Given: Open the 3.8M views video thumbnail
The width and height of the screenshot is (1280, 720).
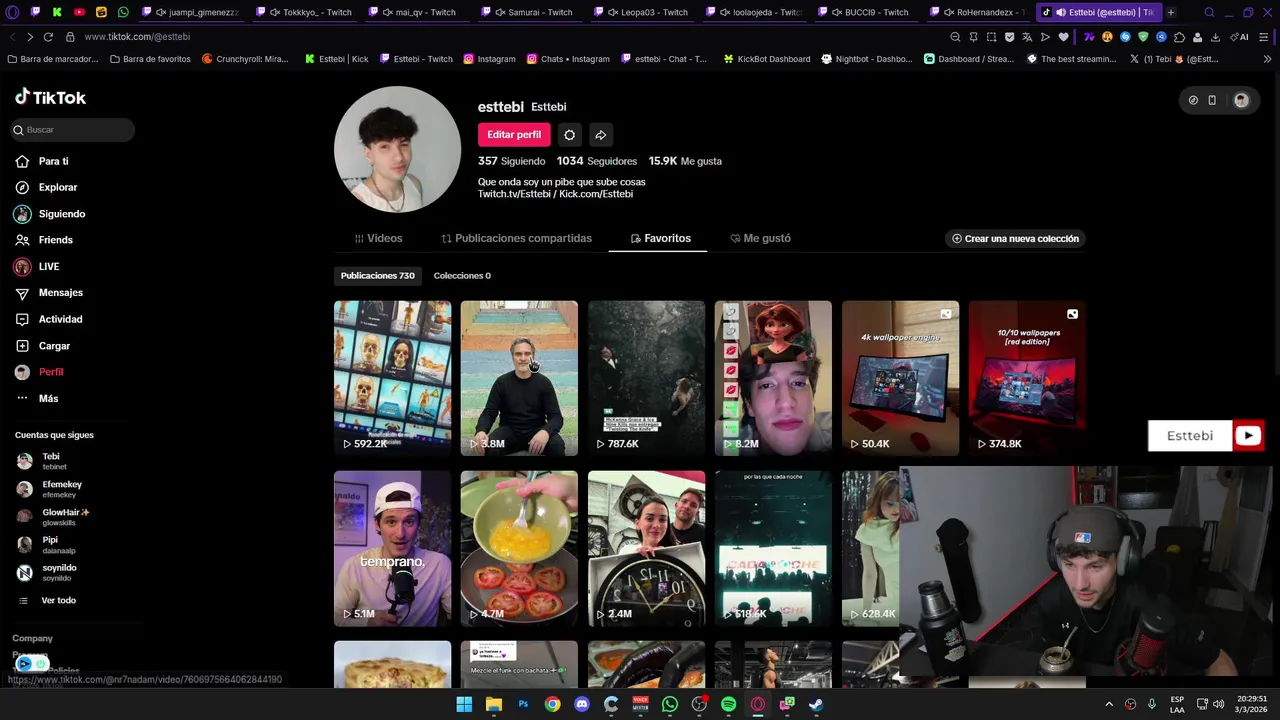Looking at the screenshot, I should (x=519, y=378).
